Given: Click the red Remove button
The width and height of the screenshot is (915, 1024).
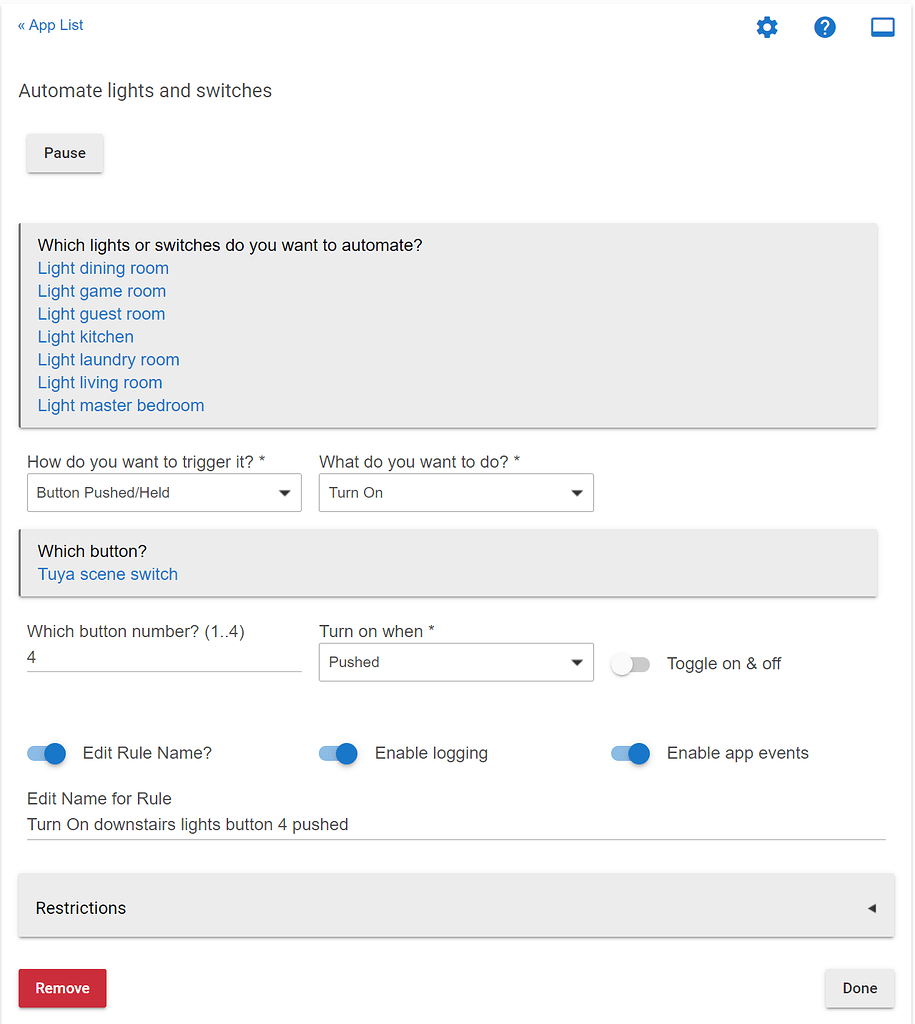Looking at the screenshot, I should [62, 988].
